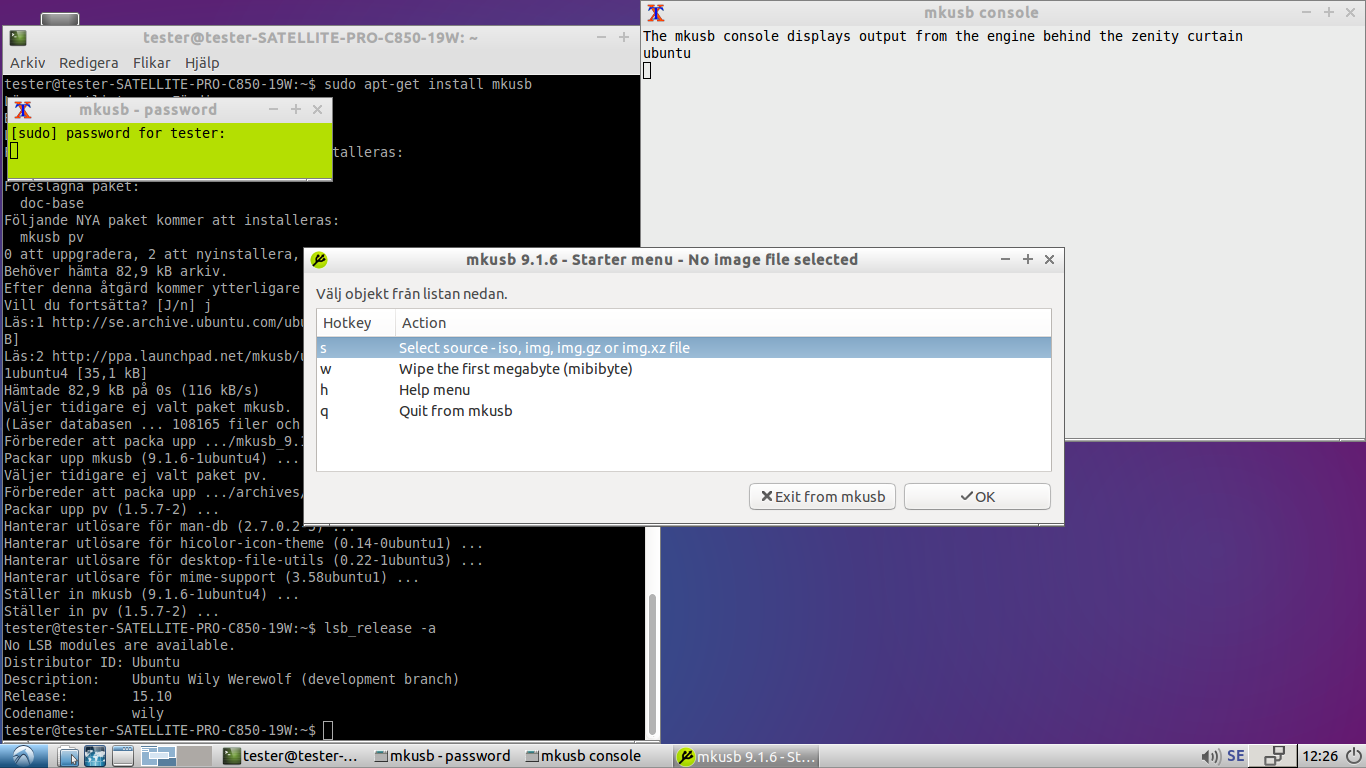Focus the sudo password entry area
1366x768 pixels.
pos(170,151)
